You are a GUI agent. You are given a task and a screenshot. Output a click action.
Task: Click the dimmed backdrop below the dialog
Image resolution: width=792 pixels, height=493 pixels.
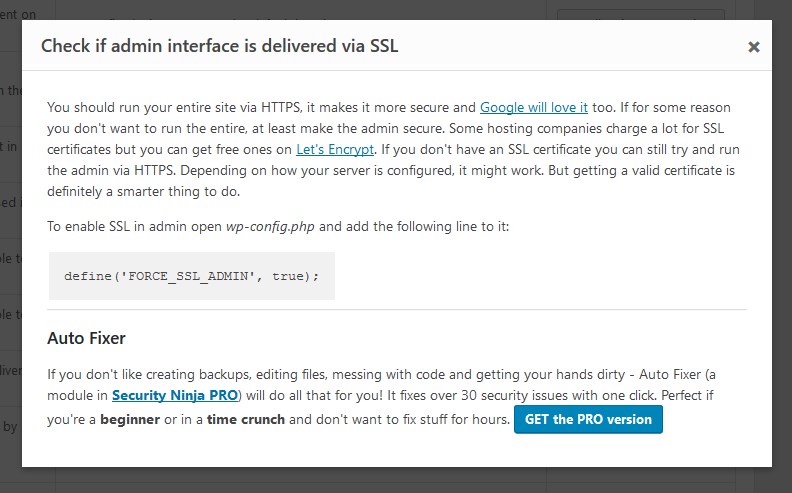396,480
